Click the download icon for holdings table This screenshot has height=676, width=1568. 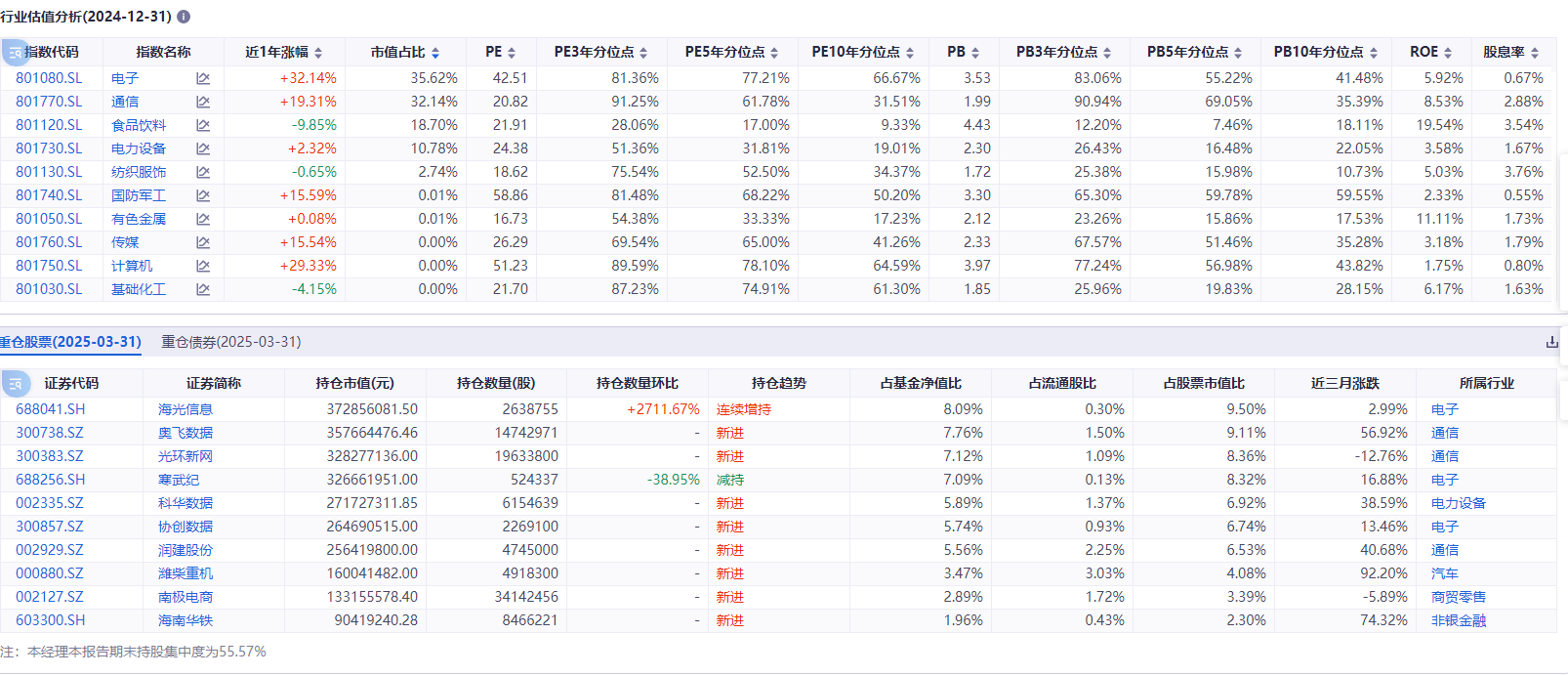1552,342
